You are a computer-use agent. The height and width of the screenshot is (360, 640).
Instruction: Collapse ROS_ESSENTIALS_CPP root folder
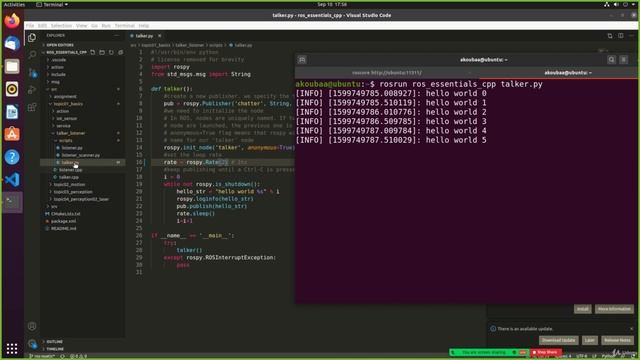[x=66, y=52]
